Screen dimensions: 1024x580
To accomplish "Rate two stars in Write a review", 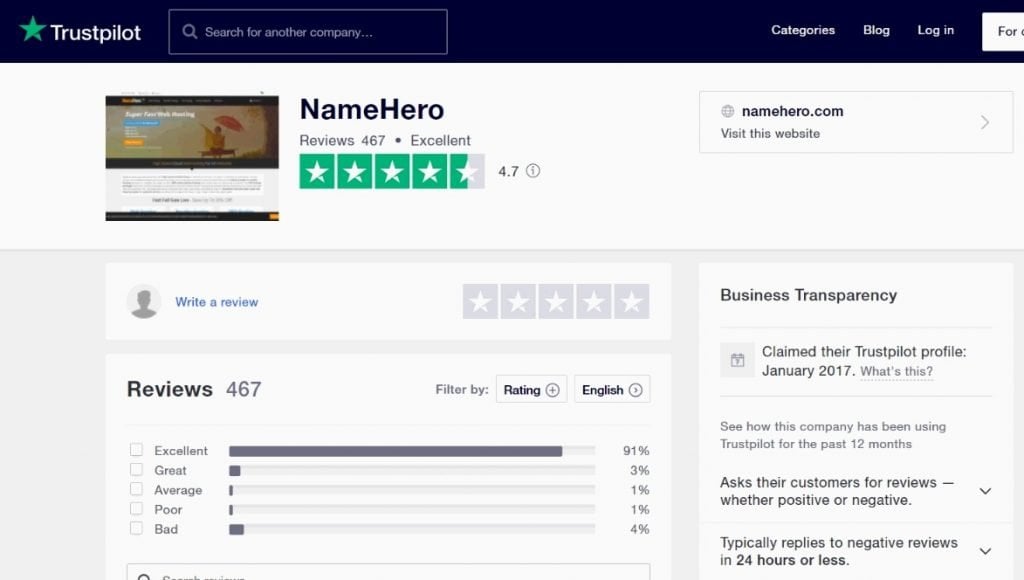I will 519,301.
